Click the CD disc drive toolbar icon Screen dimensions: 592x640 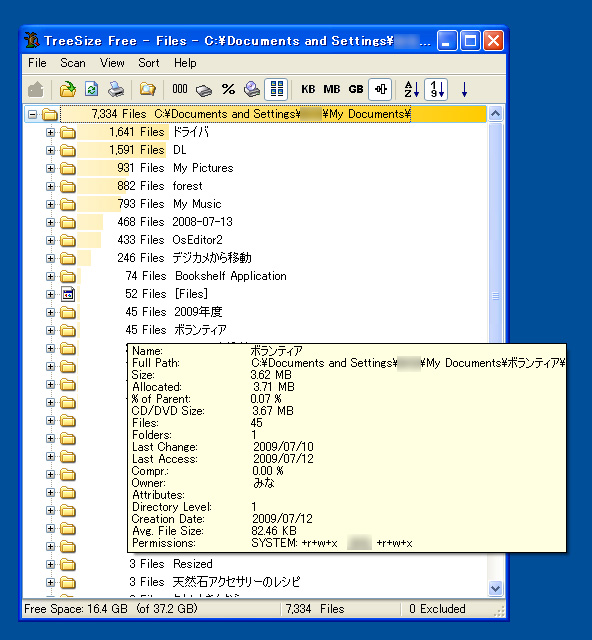click(252, 89)
